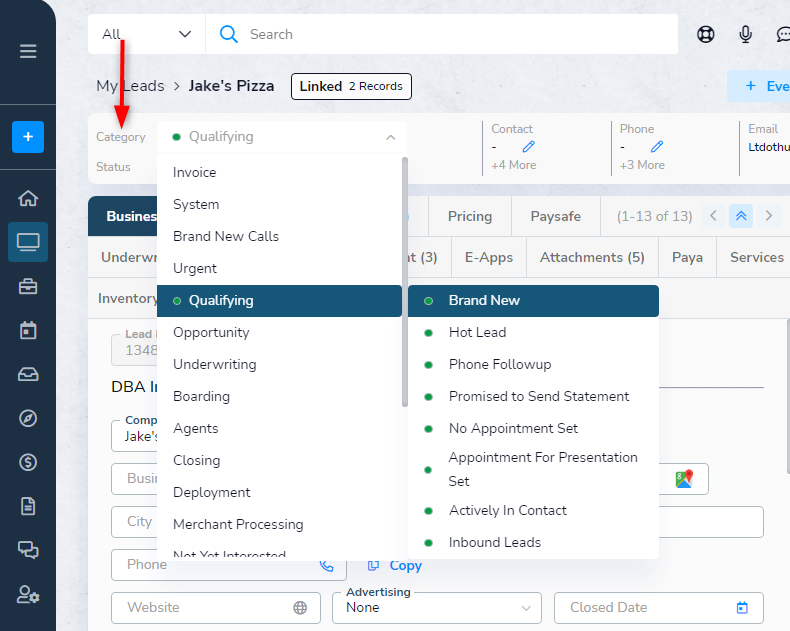Screen dimensions: 790x631
Task: Open the compass sidebar icon
Action: 28,418
